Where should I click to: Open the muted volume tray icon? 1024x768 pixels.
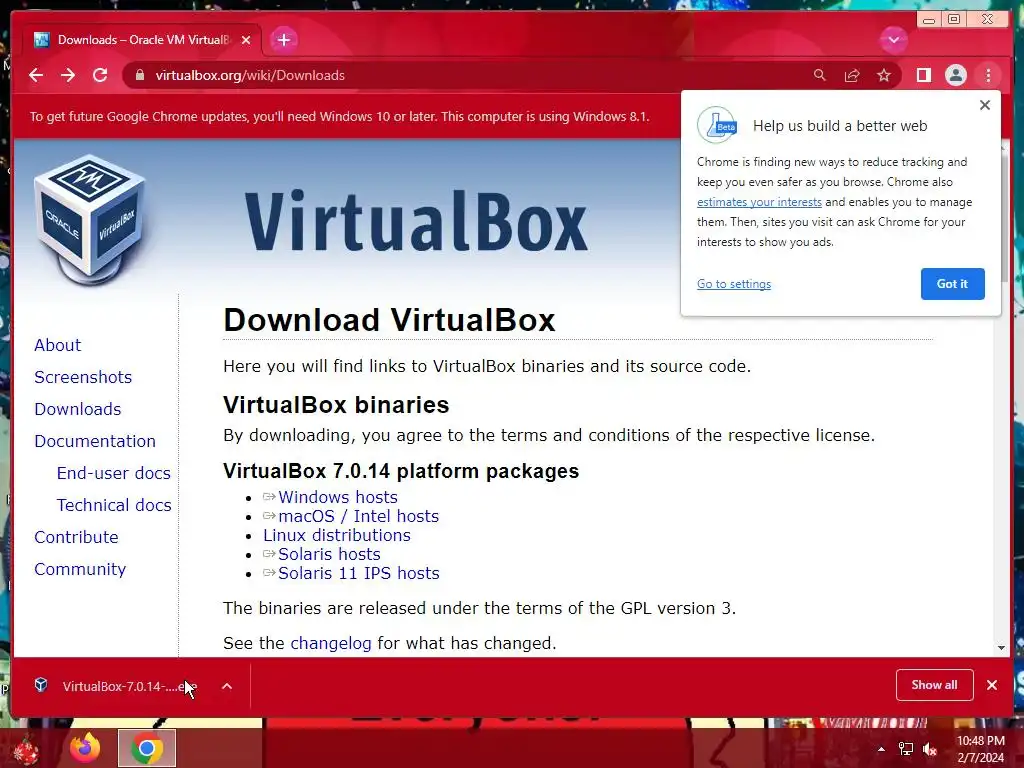(930, 749)
